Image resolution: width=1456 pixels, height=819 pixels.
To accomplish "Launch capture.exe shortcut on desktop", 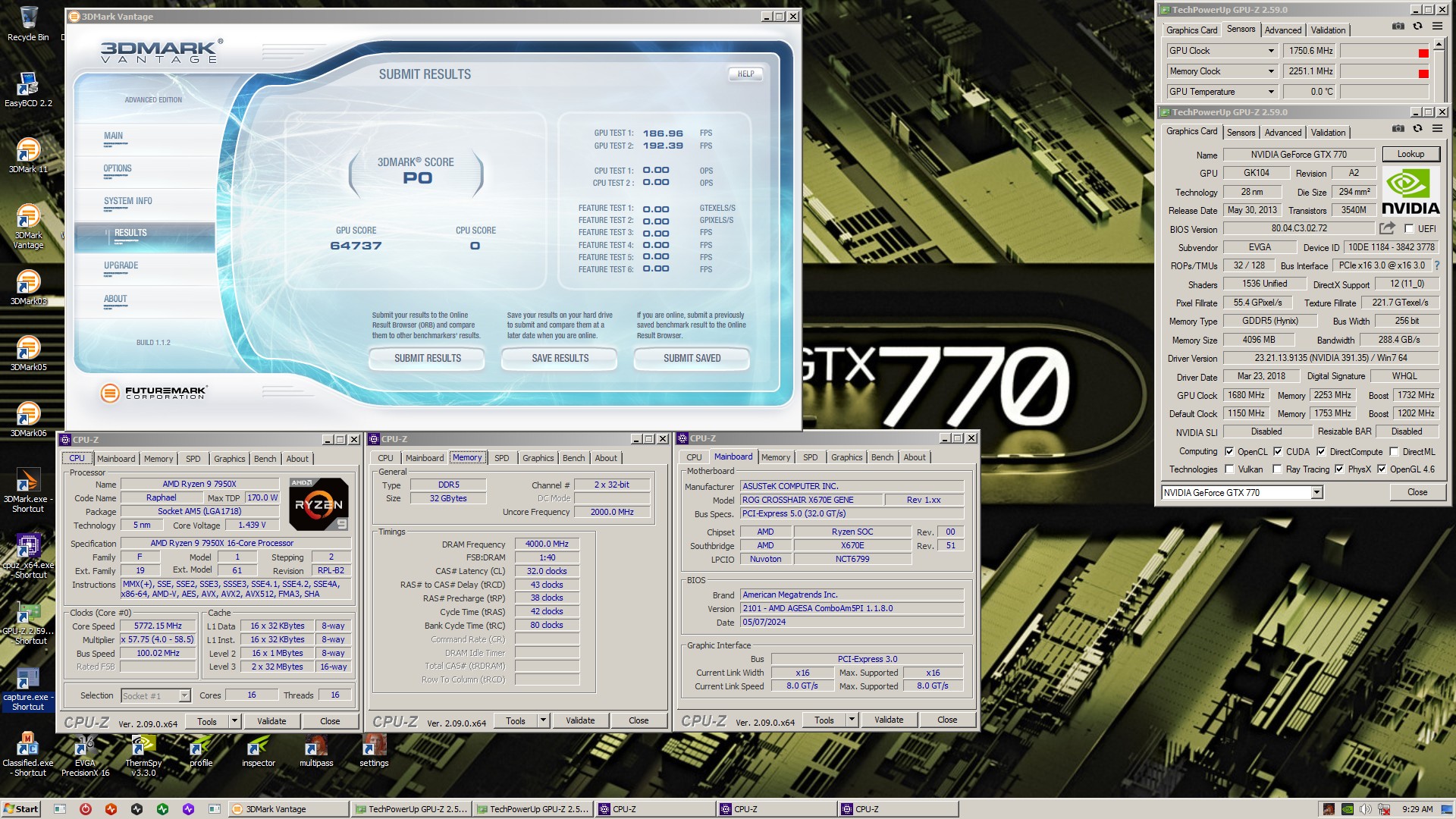I will pos(28,688).
